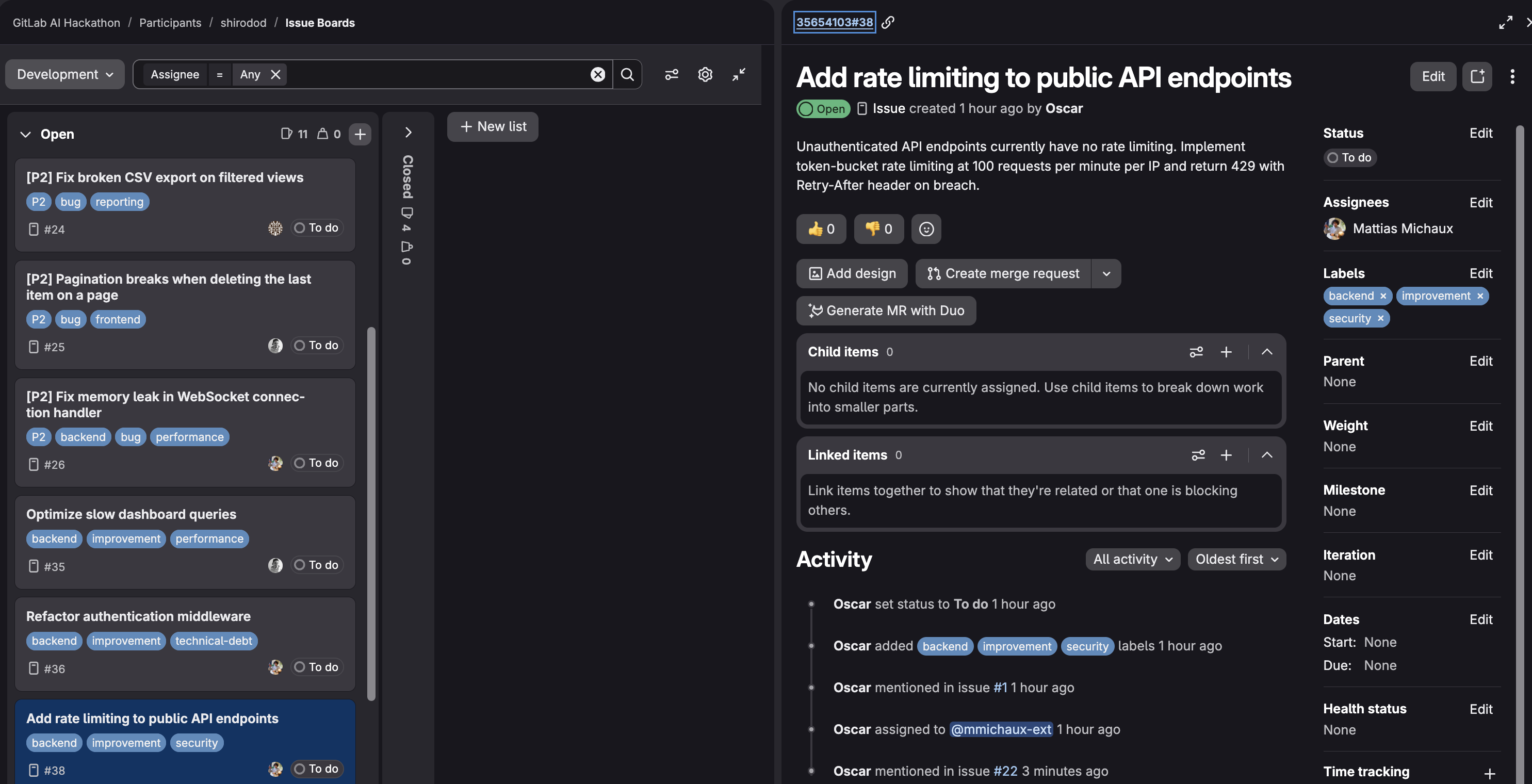
Task: Open the All activity filter dropdown
Action: click(1132, 559)
